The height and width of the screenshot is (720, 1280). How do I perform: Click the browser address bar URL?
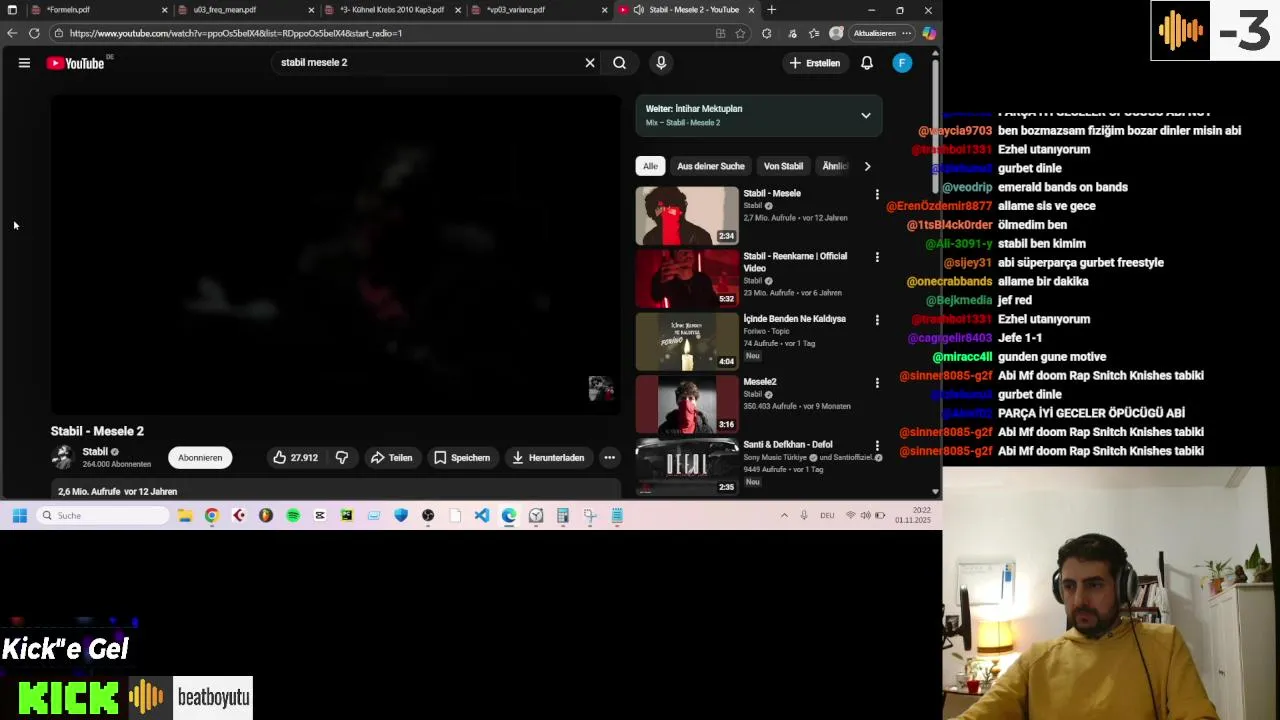coord(236,33)
